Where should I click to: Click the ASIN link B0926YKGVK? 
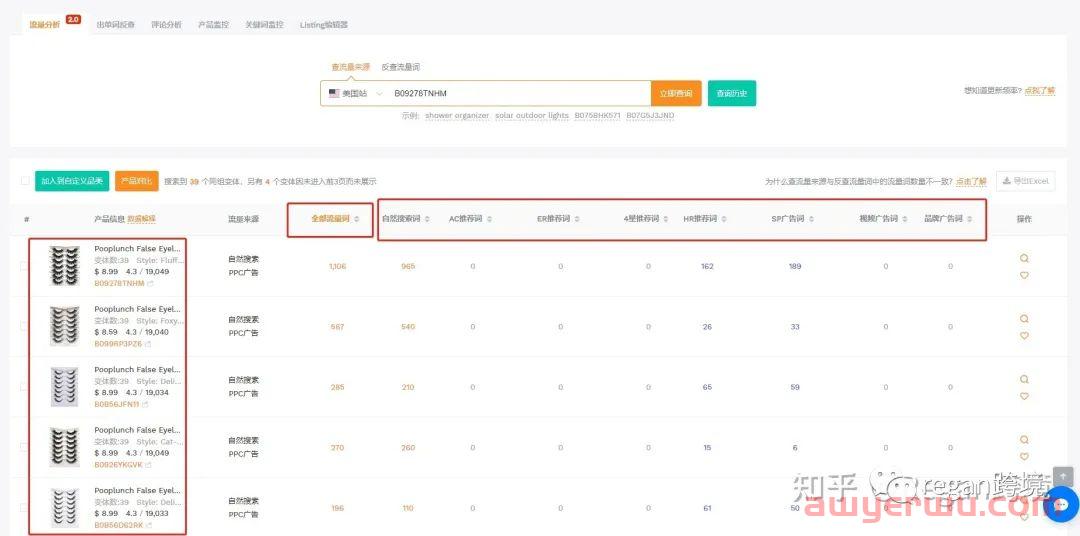tap(118, 465)
